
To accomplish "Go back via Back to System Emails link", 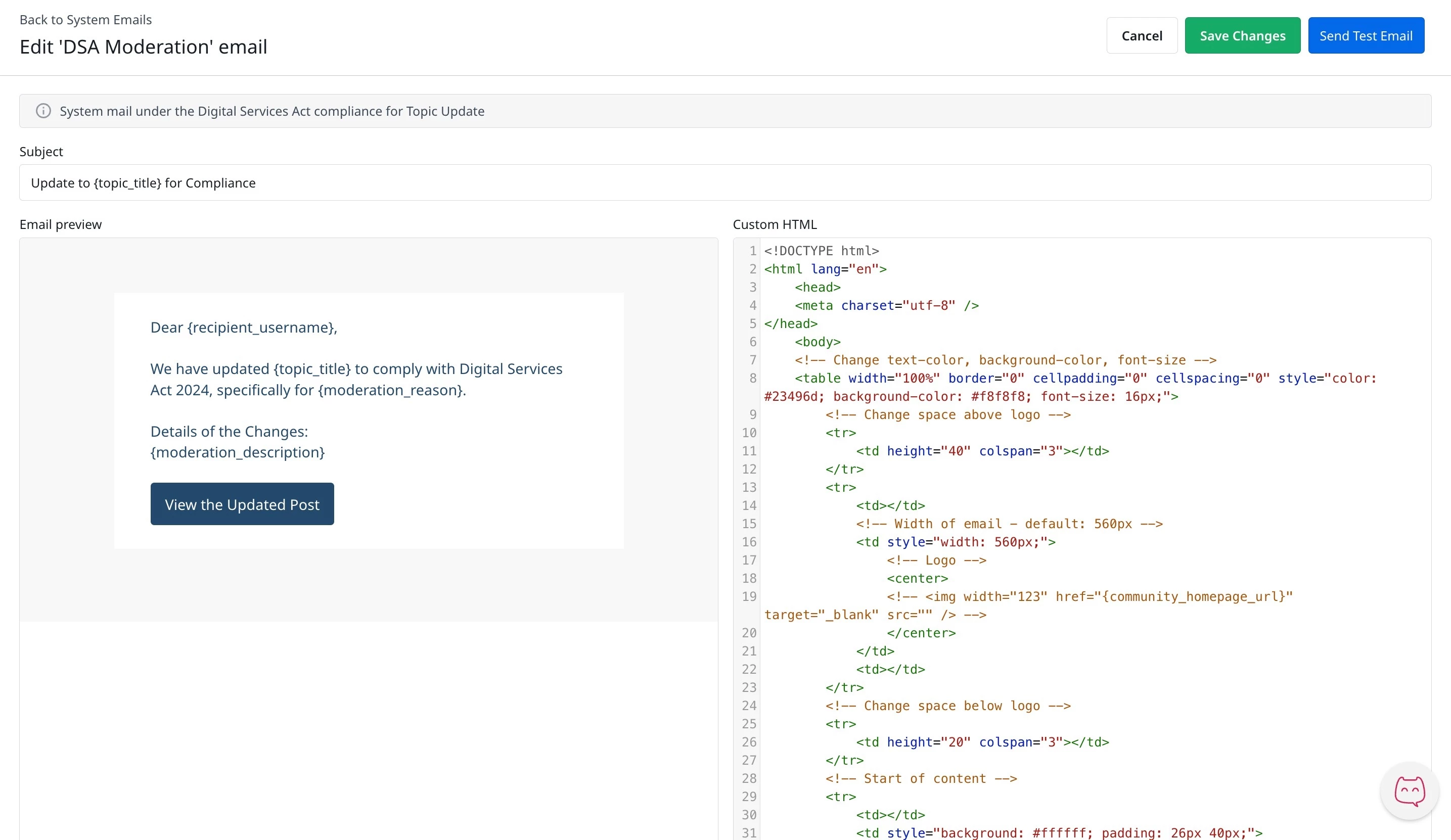I will (86, 20).
